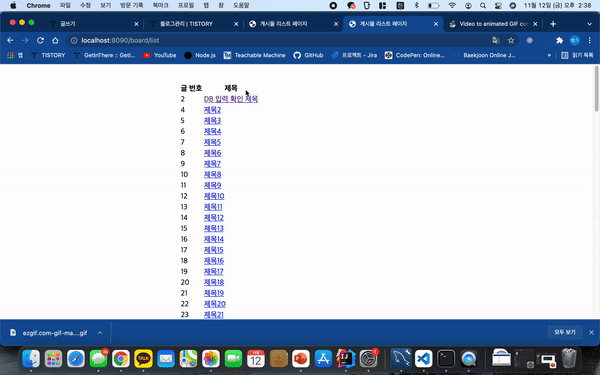Close the Video to animated GIF tab
The height and width of the screenshot is (375, 600).
click(x=535, y=24)
